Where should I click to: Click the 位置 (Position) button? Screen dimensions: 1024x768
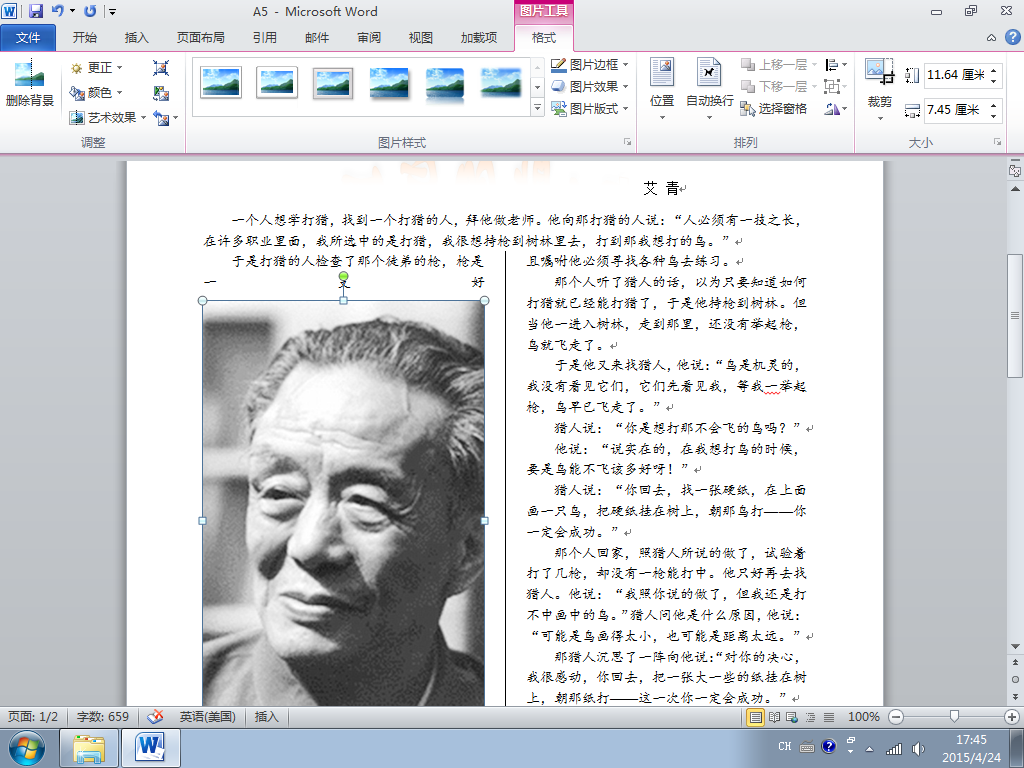tap(662, 89)
